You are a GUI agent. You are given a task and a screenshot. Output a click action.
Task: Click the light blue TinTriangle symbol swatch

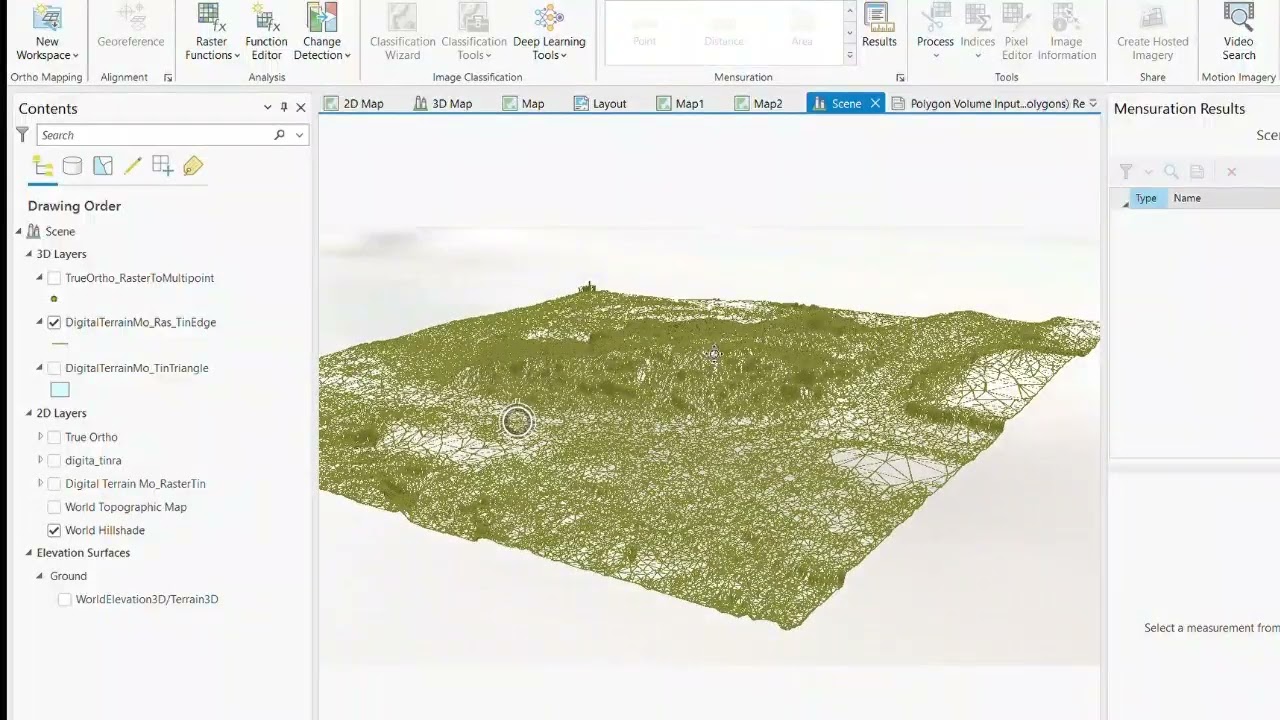point(60,390)
